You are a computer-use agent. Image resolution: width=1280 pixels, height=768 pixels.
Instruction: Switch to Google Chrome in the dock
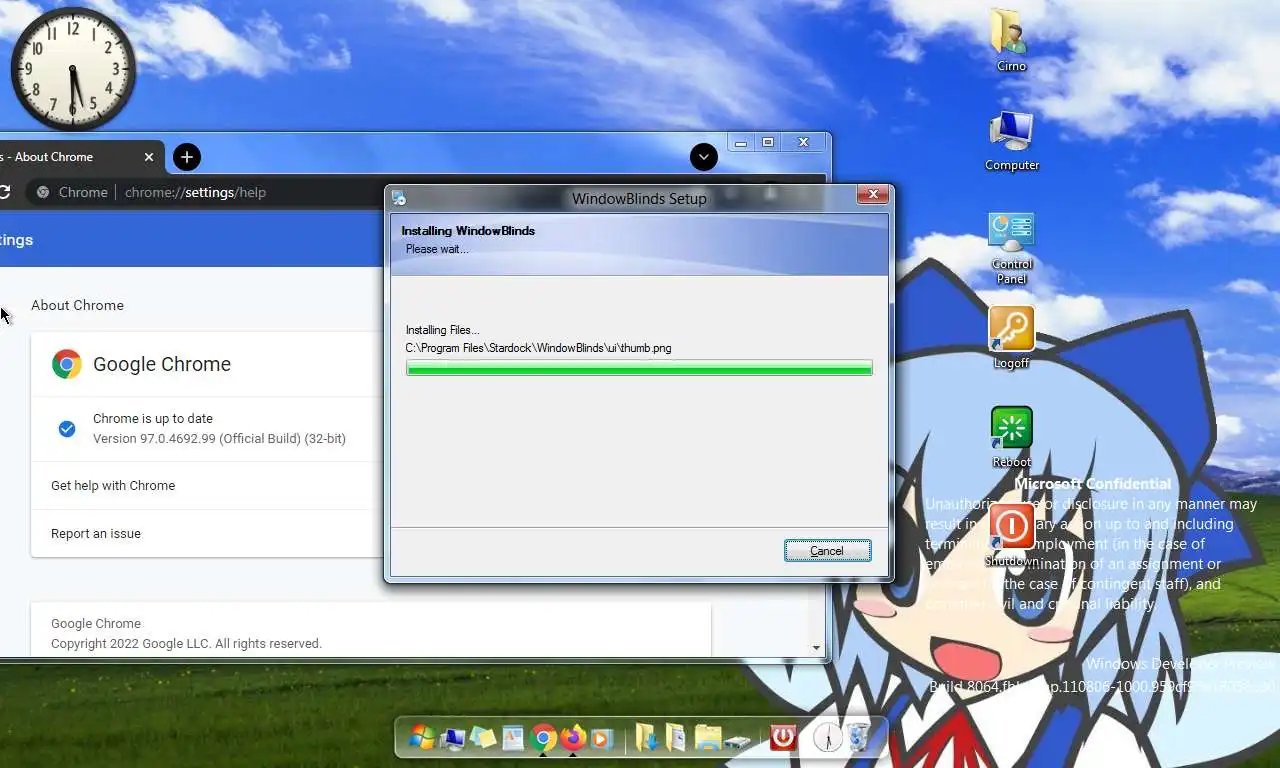(x=543, y=738)
